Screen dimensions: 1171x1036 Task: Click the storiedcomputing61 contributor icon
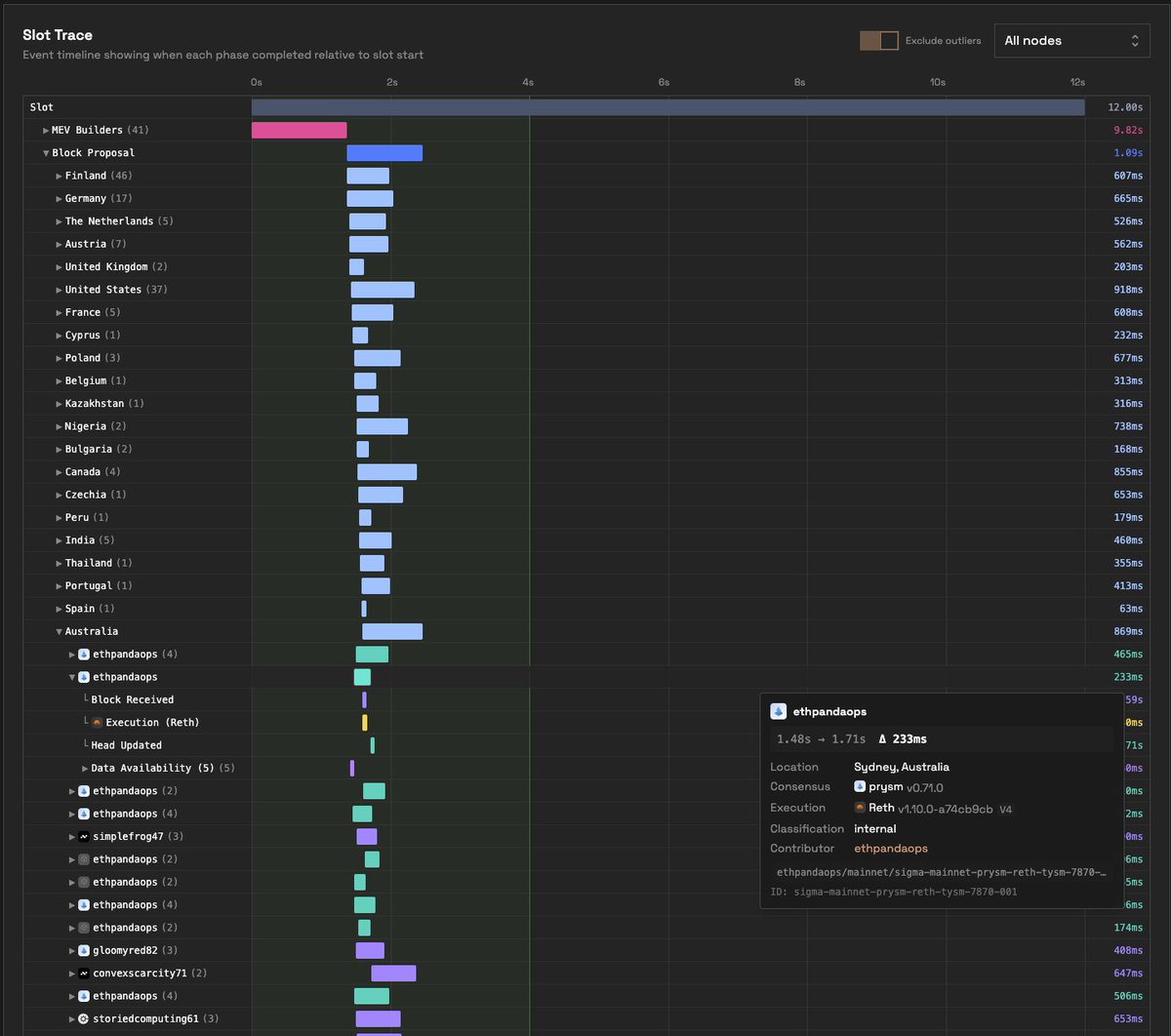(84, 1019)
